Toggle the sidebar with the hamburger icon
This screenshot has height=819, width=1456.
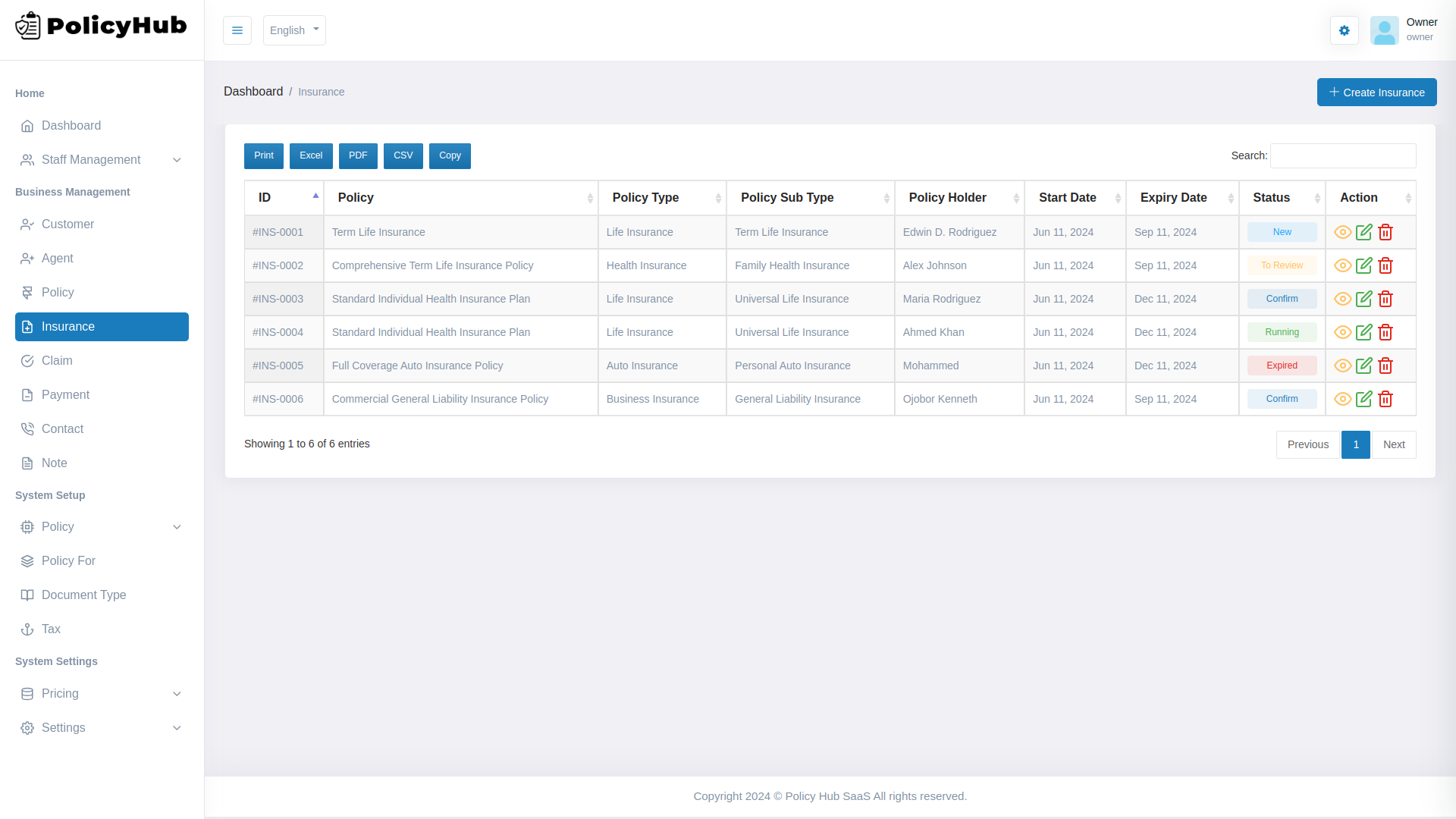(237, 30)
